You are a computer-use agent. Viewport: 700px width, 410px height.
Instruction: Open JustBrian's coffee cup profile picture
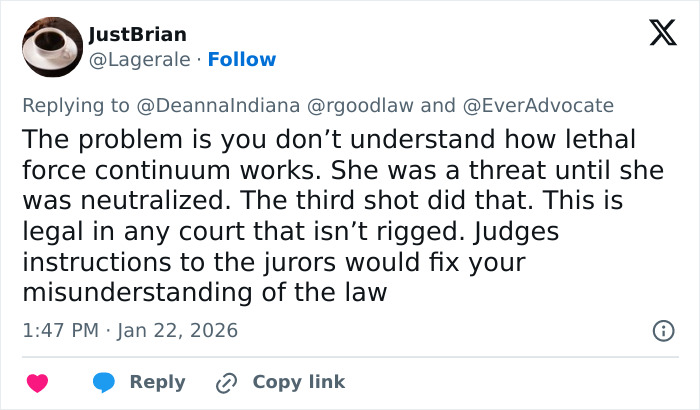click(51, 47)
